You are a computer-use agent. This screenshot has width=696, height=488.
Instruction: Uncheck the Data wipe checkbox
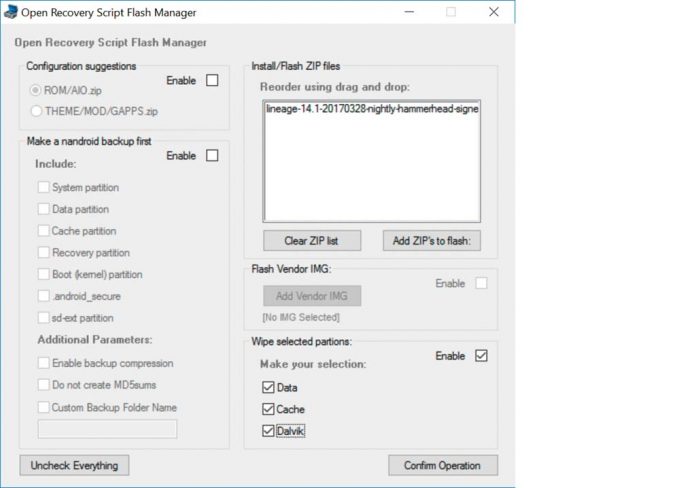pyautogui.click(x=267, y=387)
